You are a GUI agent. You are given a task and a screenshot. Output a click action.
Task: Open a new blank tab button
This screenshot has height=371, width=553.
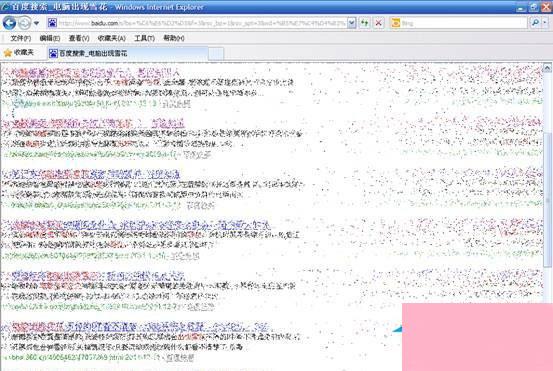pos(216,54)
